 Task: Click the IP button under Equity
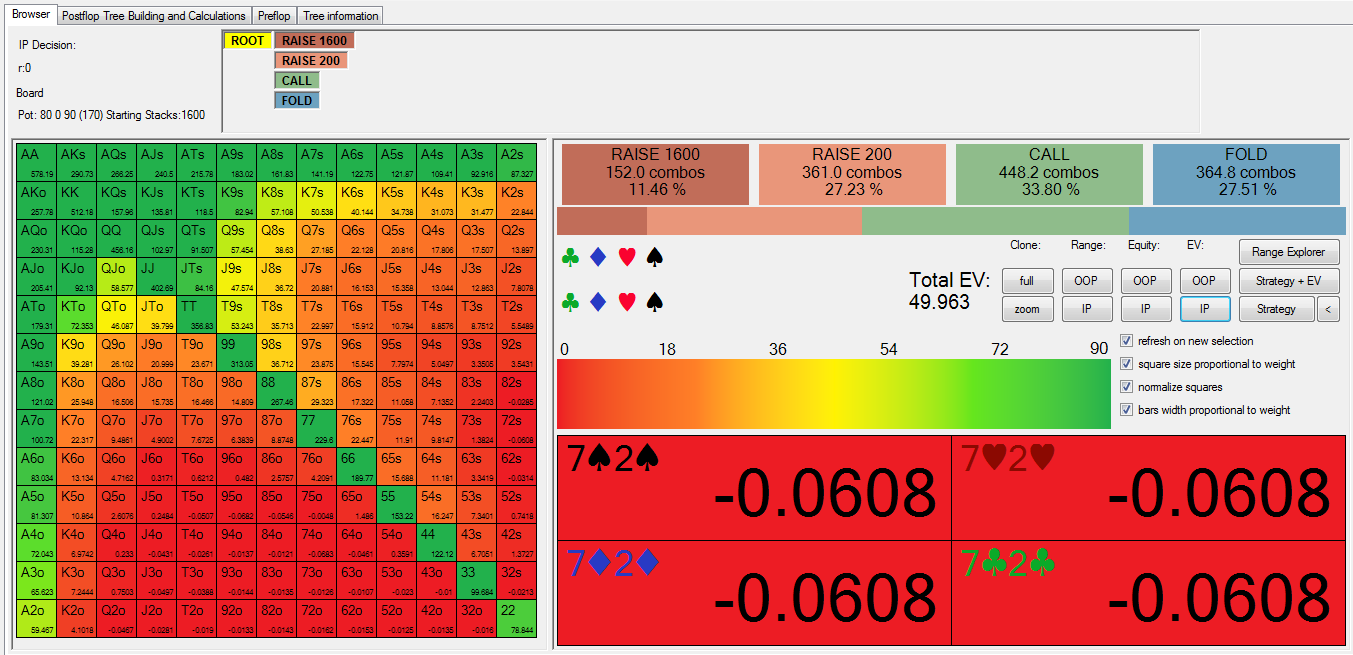1145,309
